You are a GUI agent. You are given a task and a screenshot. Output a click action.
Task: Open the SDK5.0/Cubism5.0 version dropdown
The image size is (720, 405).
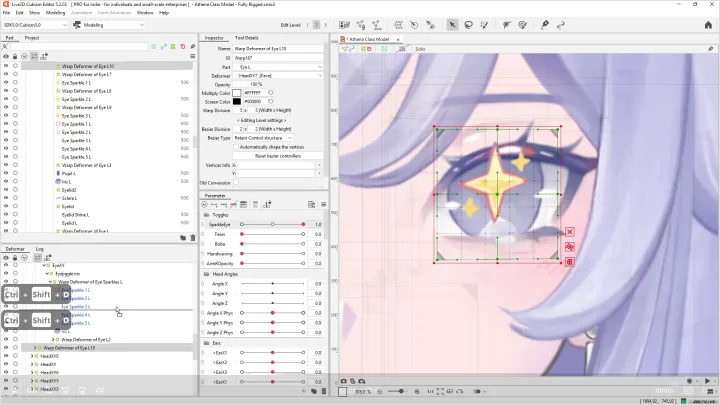(35, 25)
